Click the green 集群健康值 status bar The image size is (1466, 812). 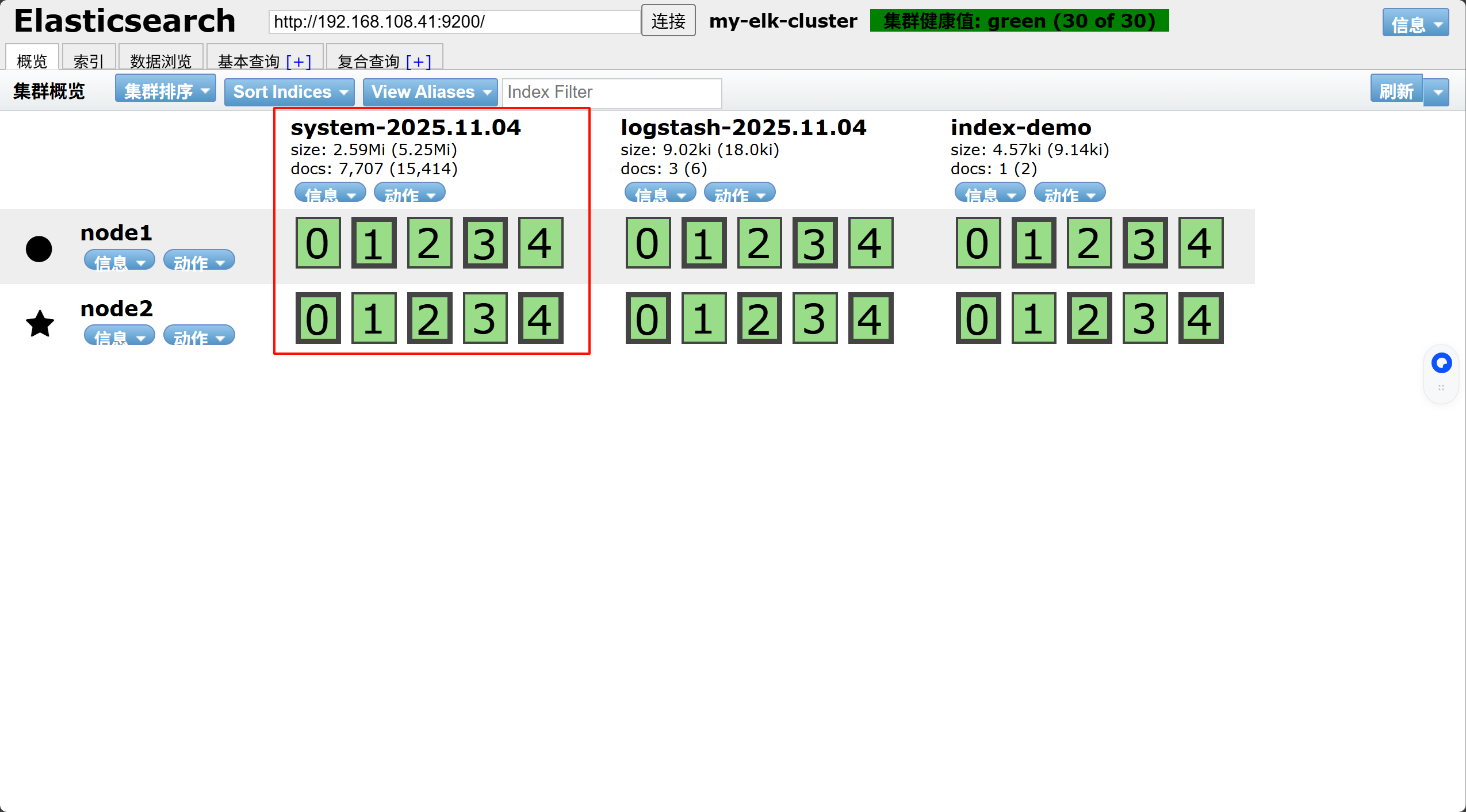[1019, 21]
